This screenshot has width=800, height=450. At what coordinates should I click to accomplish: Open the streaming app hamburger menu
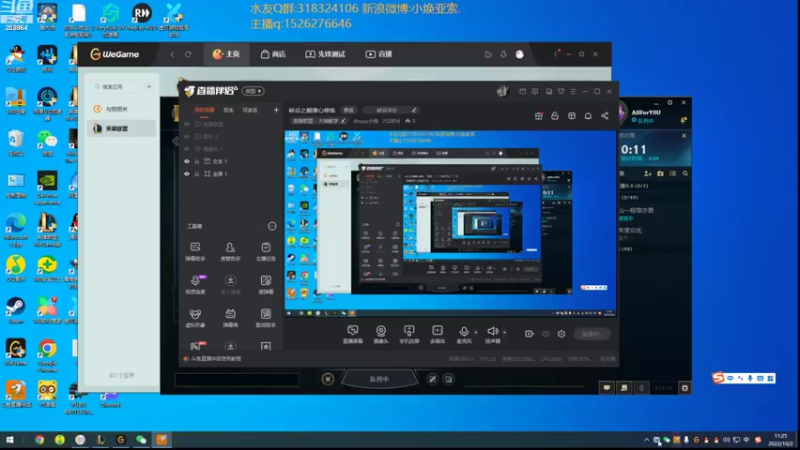[x=573, y=91]
